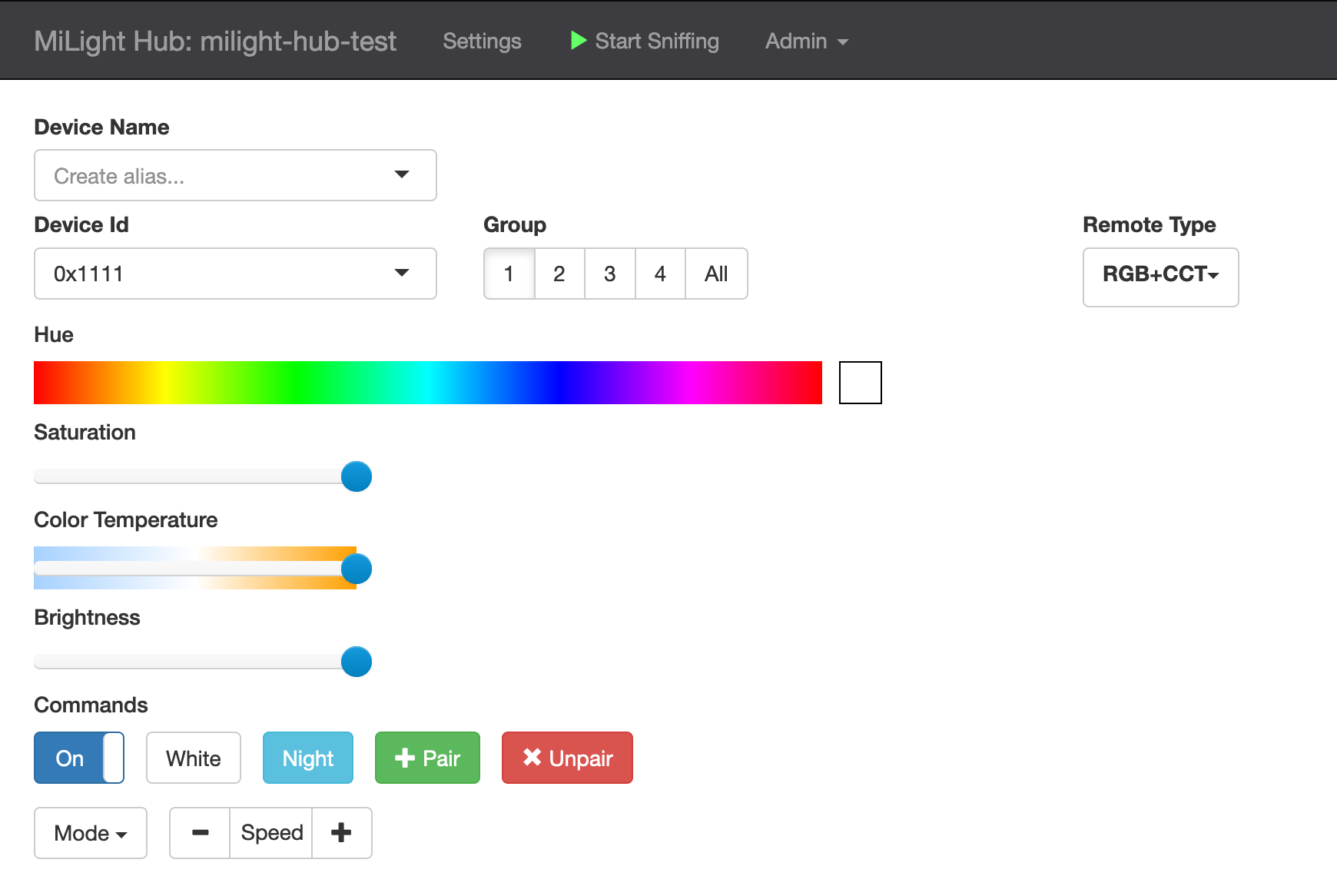The image size is (1337, 896).
Task: Select the All groups option
Action: [716, 274]
